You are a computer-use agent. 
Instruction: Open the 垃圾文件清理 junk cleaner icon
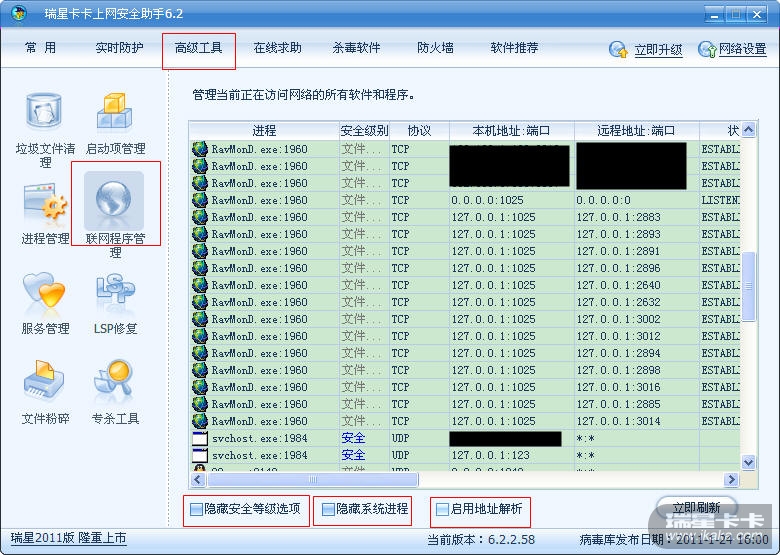44,110
